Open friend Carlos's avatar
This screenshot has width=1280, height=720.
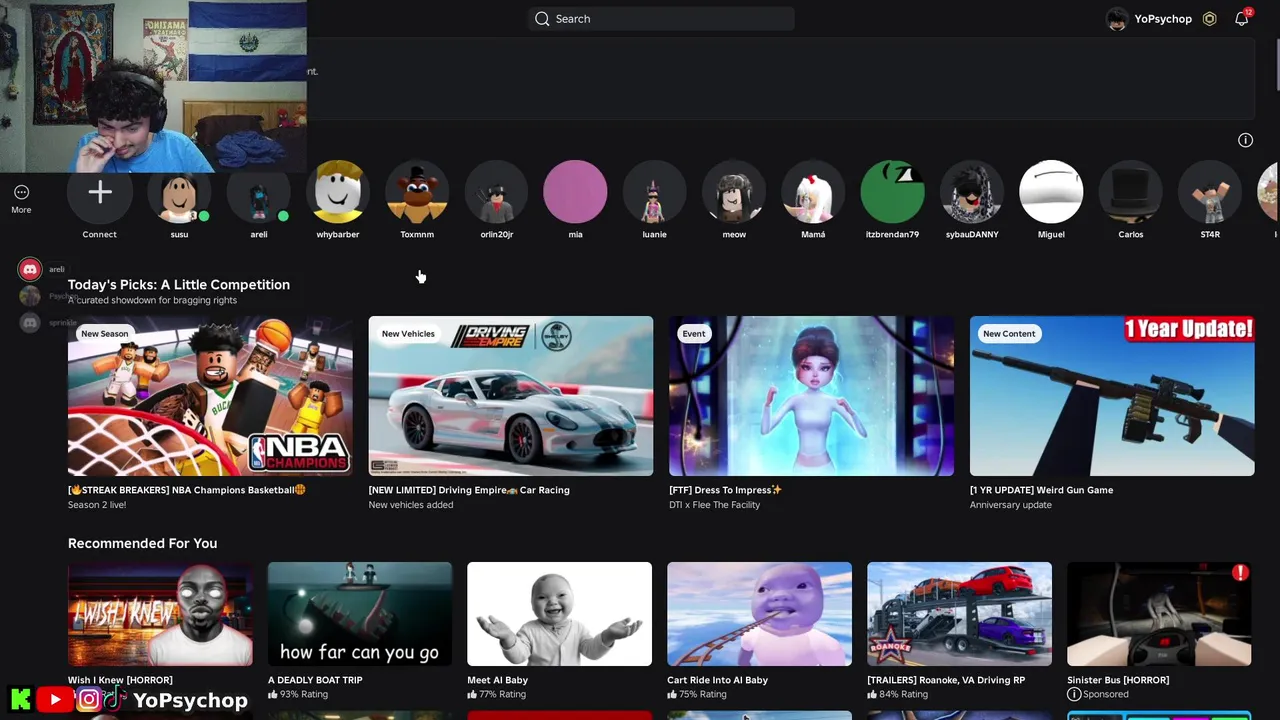pos(1130,192)
